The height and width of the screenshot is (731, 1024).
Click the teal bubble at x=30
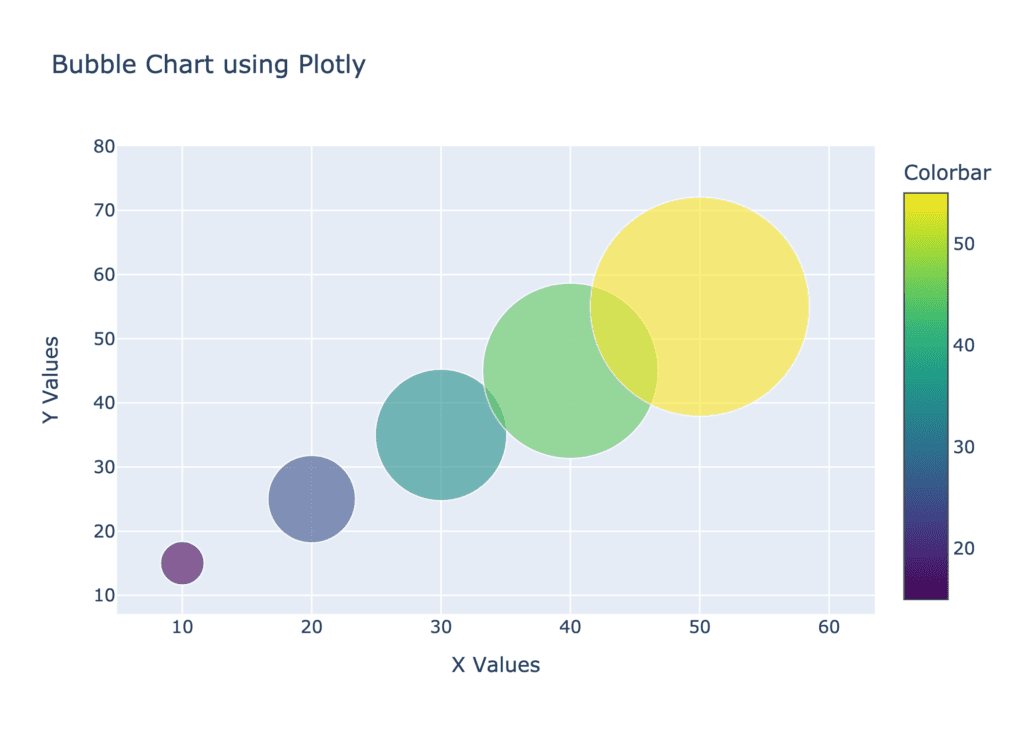[441, 434]
